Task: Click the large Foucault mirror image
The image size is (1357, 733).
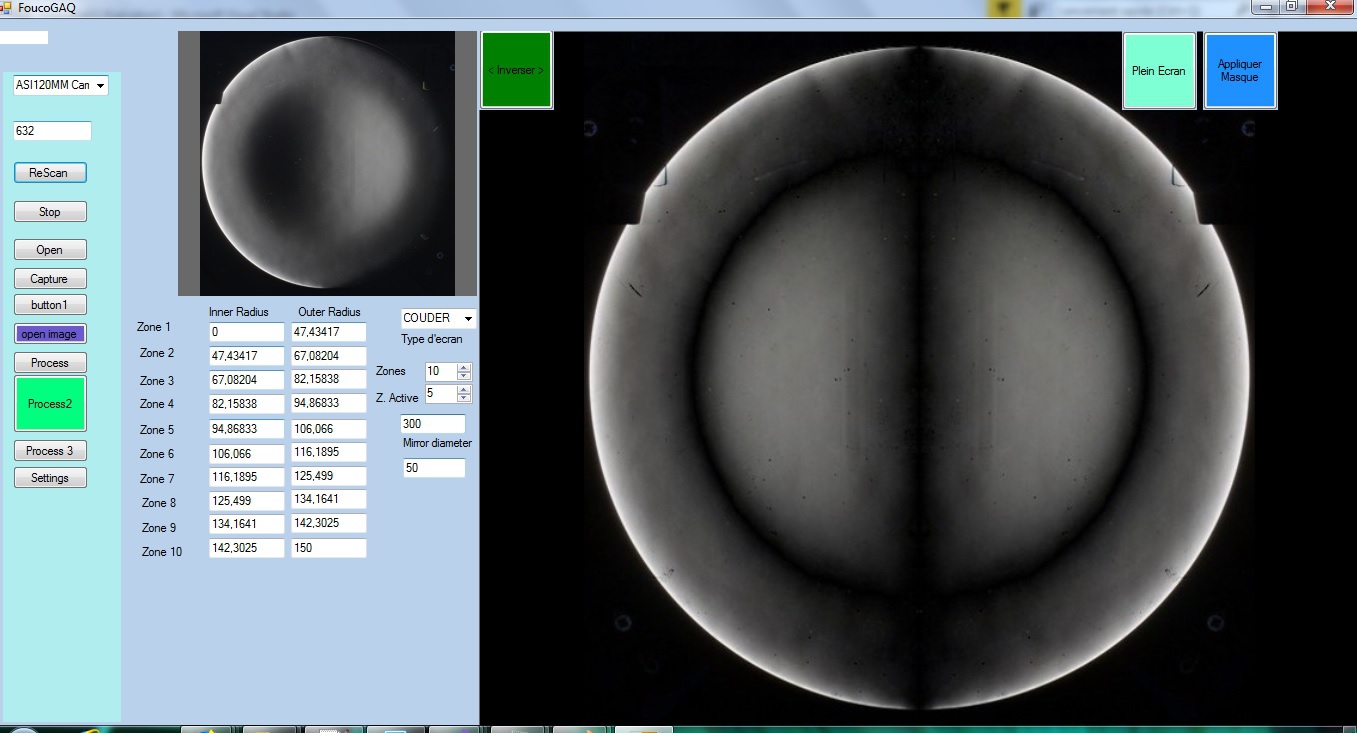Action: (x=918, y=378)
